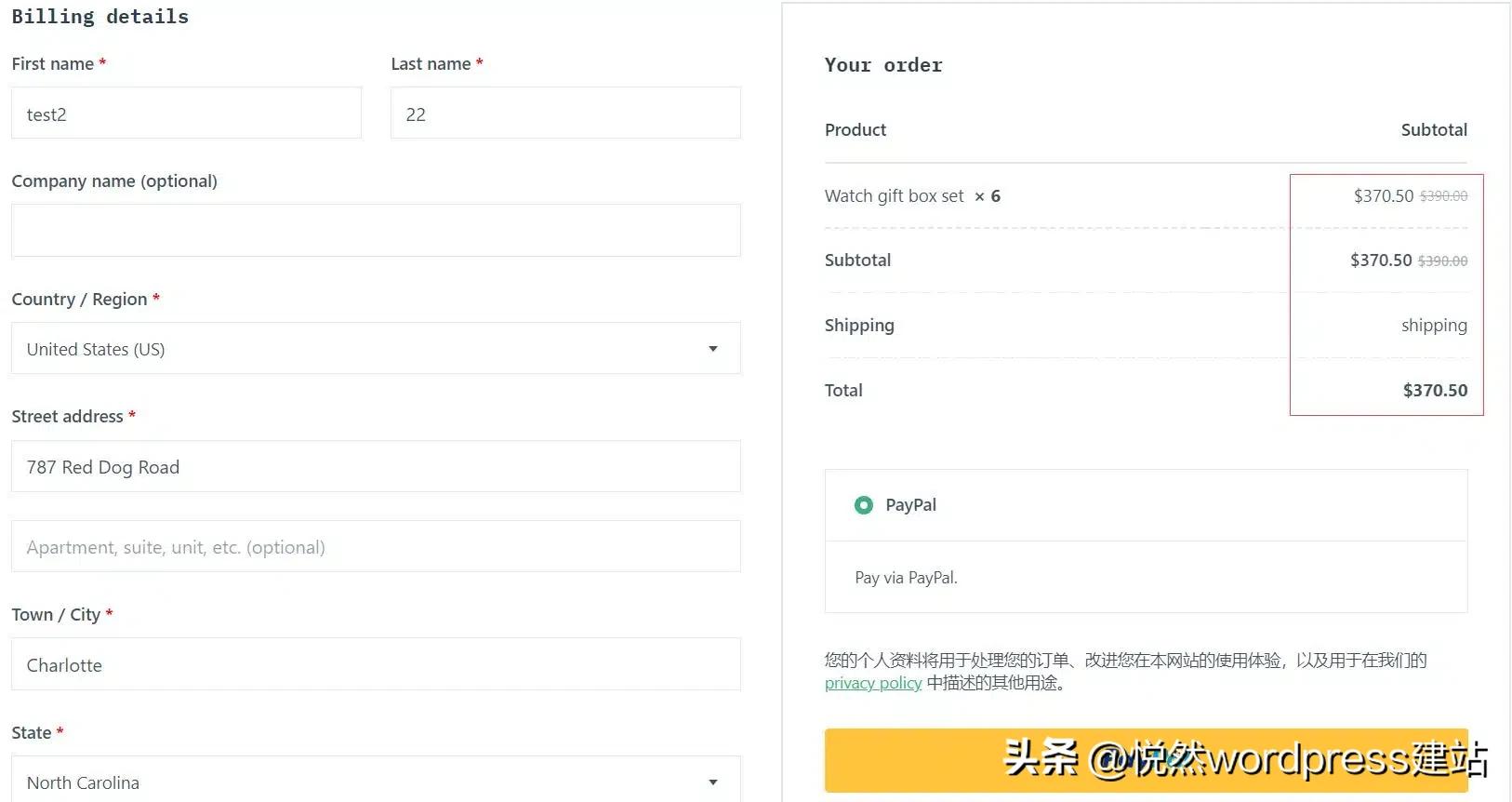Open the privacy policy link

point(872,683)
